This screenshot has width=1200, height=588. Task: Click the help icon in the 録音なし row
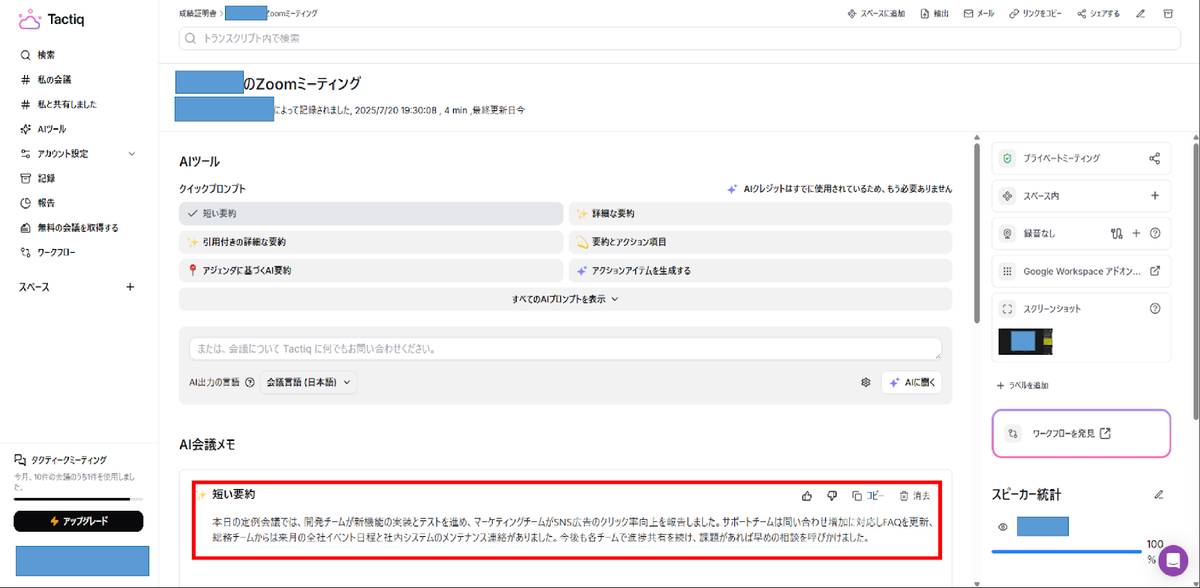1155,233
